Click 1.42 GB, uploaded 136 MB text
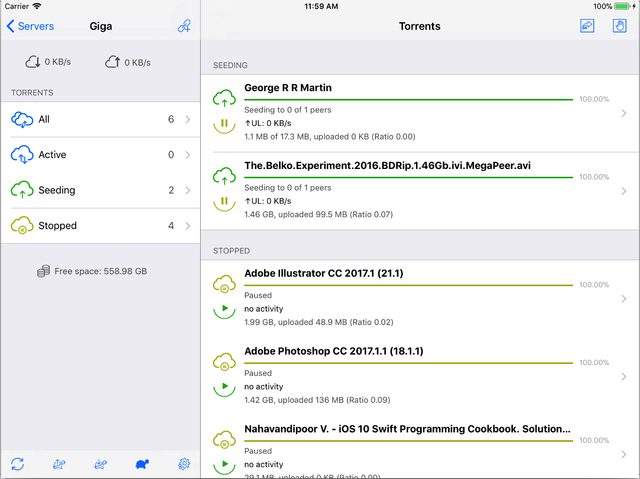 tap(317, 400)
